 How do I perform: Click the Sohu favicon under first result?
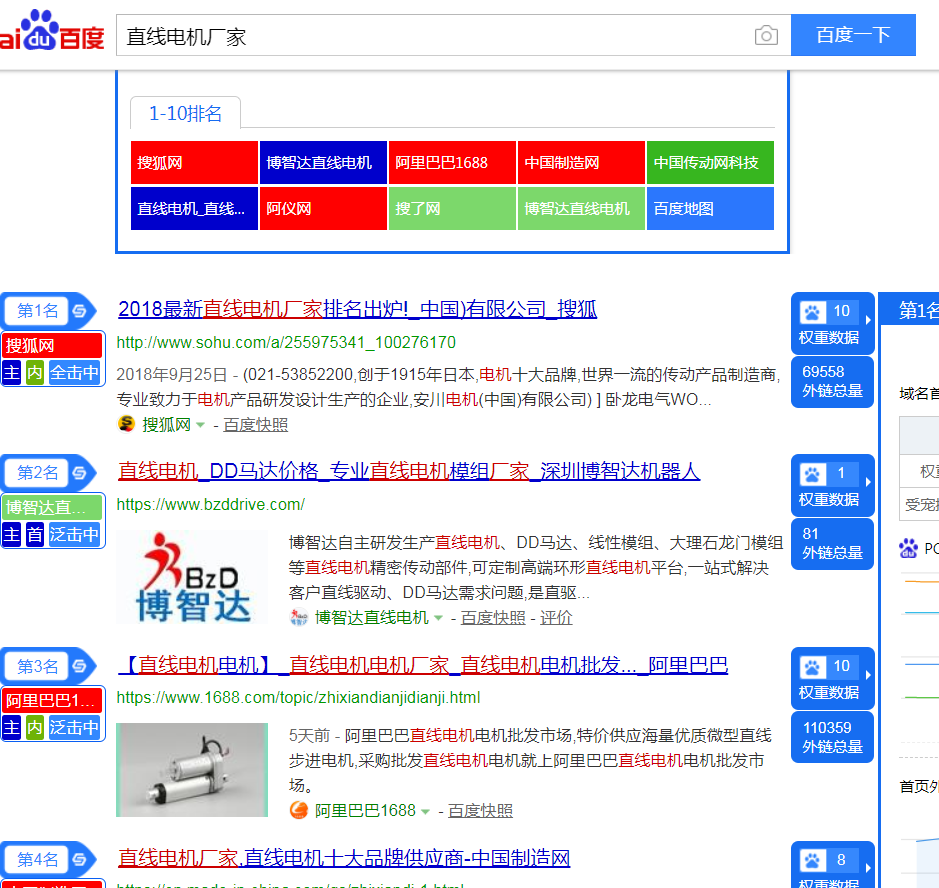click(x=126, y=424)
